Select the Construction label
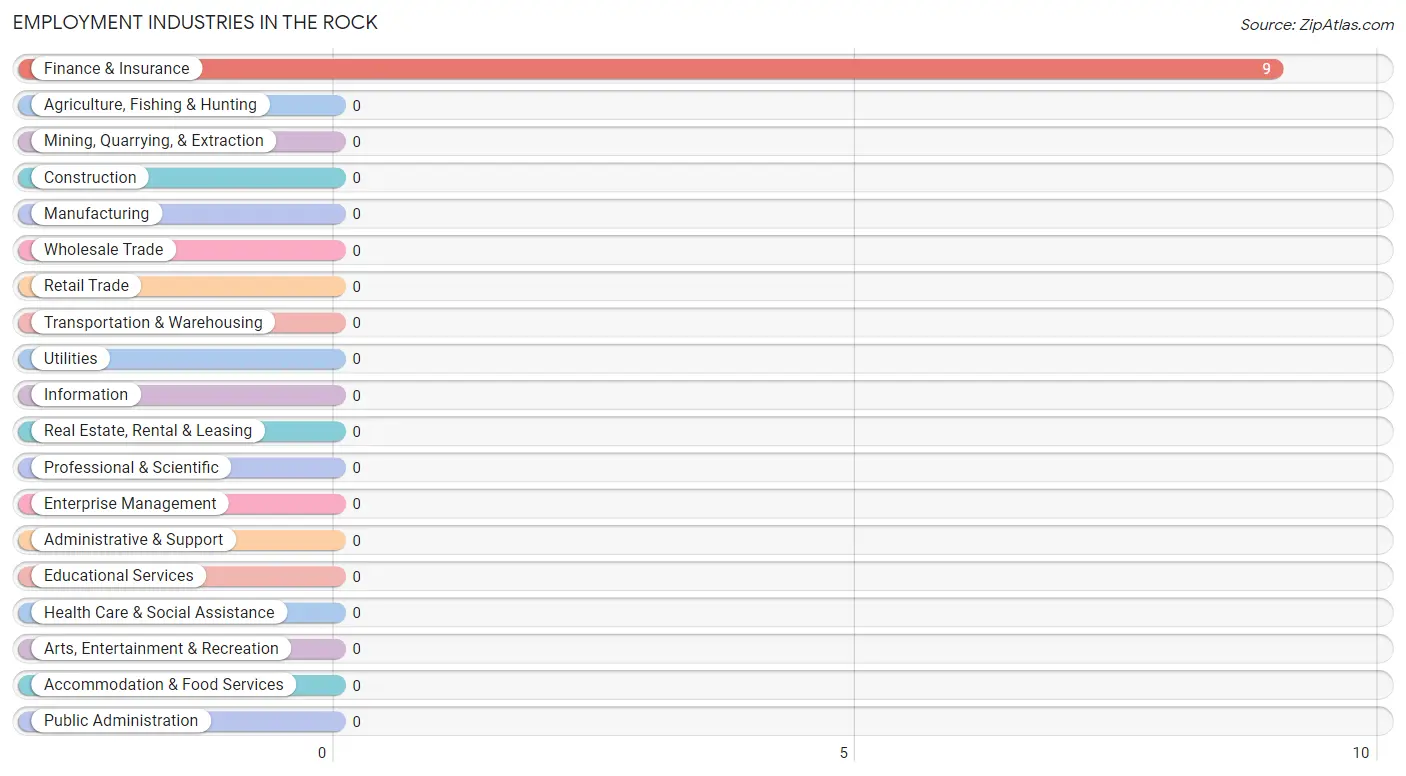The width and height of the screenshot is (1406, 776). (90, 178)
